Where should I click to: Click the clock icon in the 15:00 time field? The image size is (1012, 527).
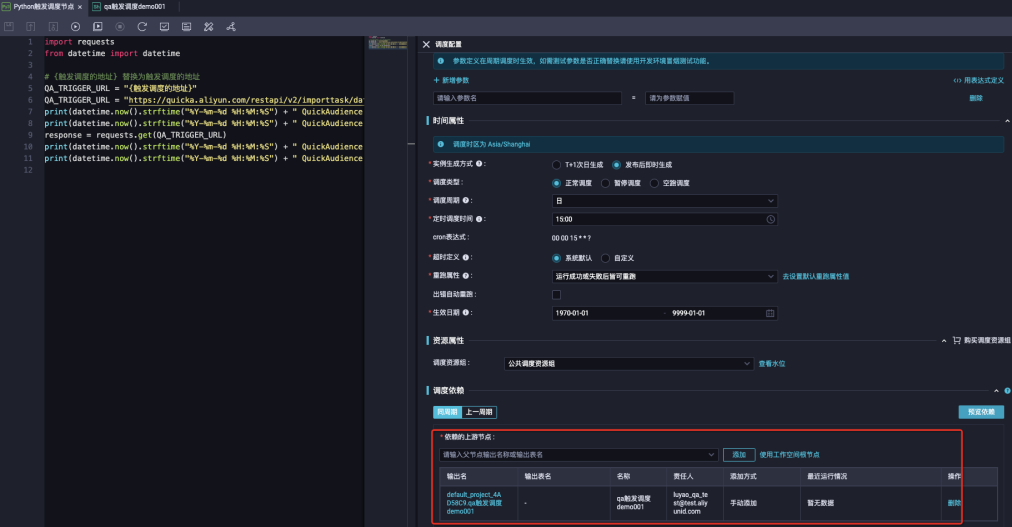771,219
